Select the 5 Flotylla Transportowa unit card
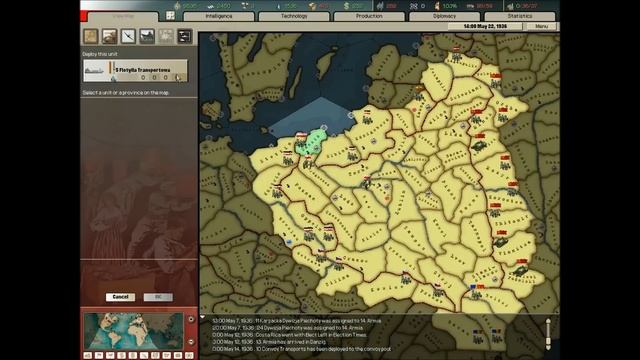640x360 pixels. 135,71
